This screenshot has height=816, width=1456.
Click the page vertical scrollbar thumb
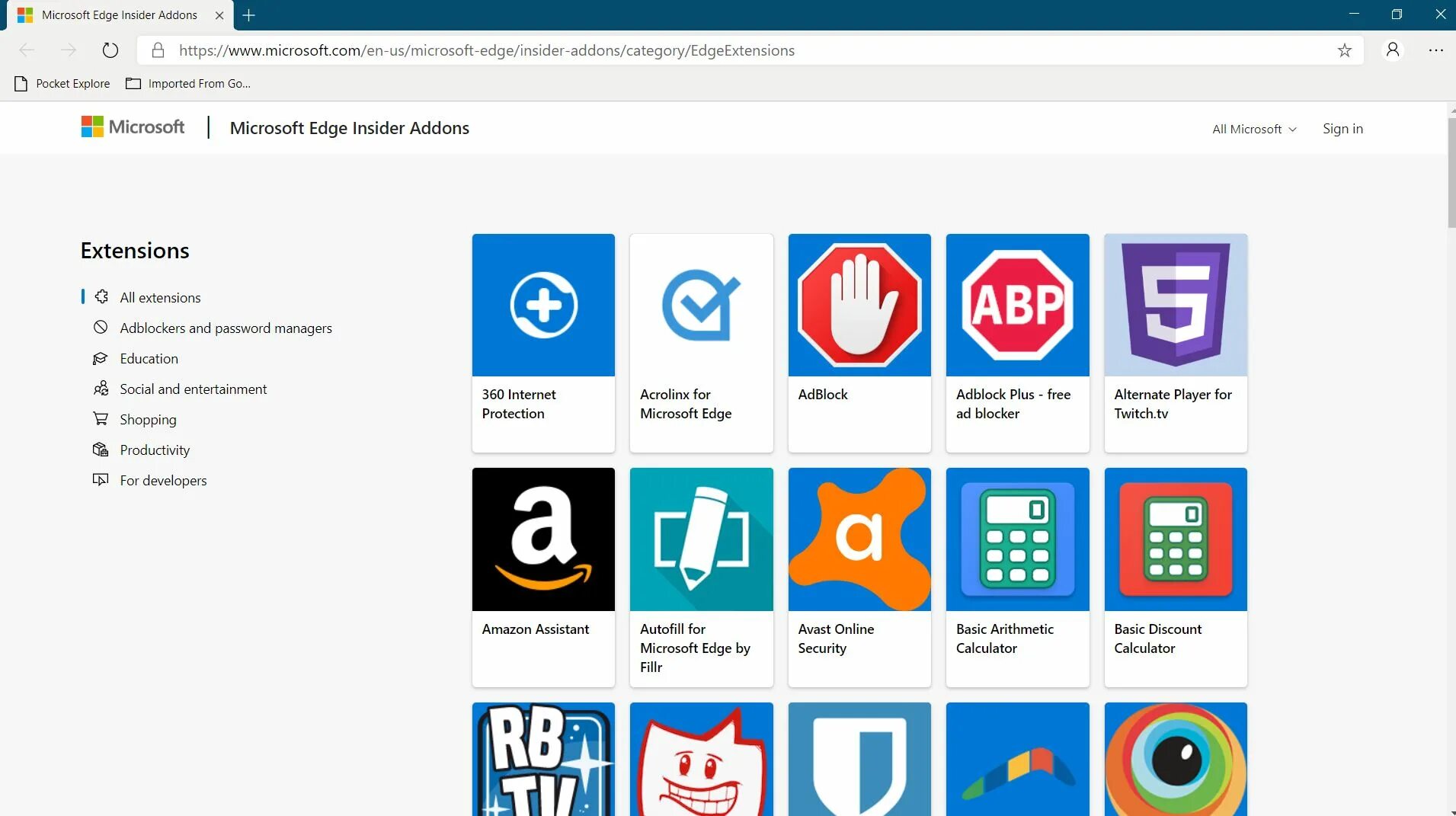coord(1451,172)
